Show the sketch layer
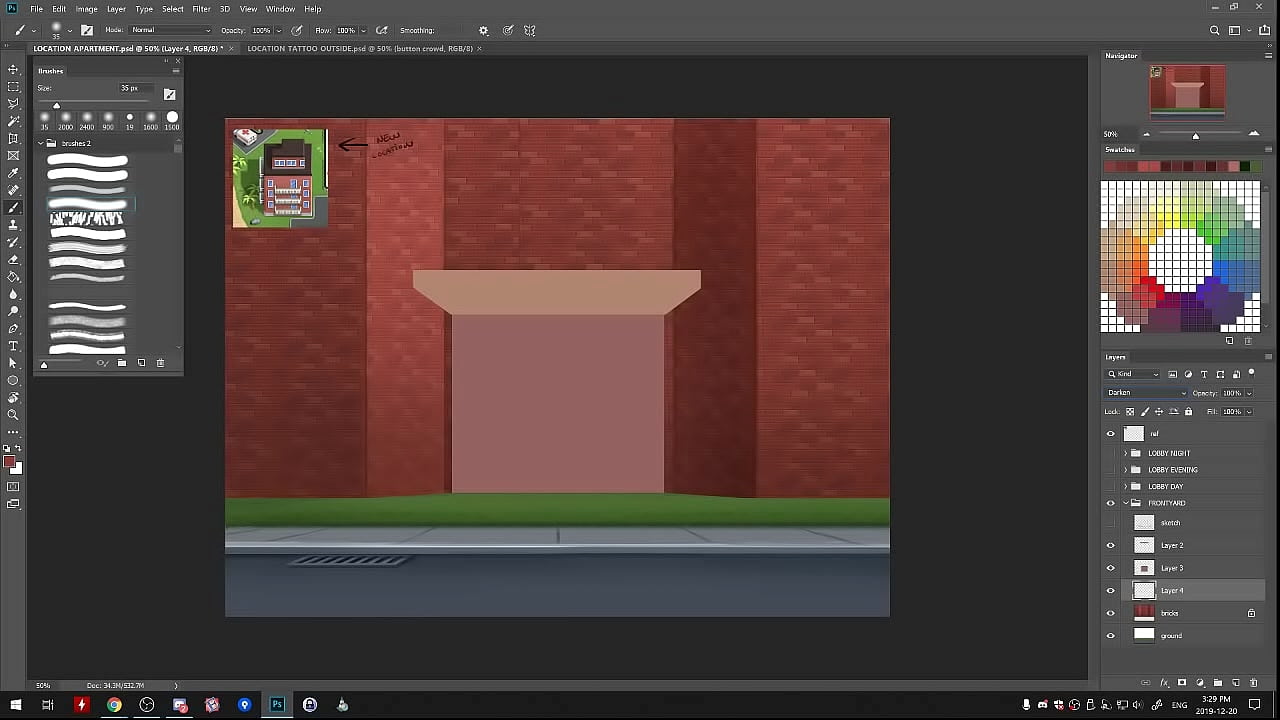 coord(1110,523)
